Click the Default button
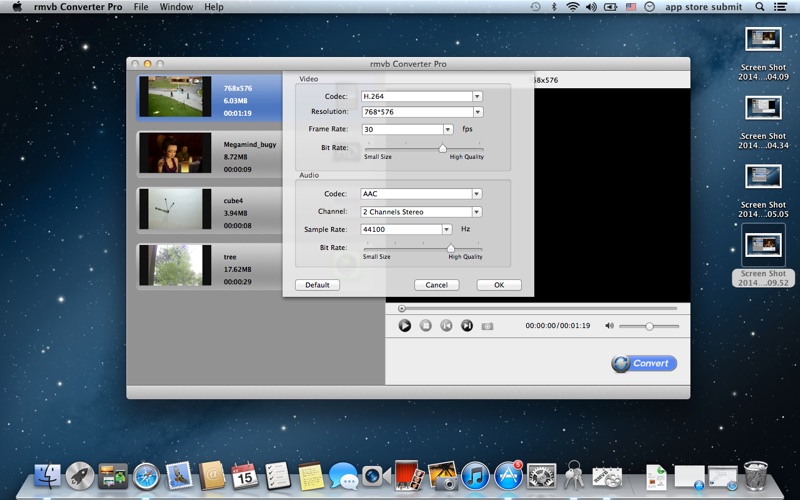 click(317, 285)
